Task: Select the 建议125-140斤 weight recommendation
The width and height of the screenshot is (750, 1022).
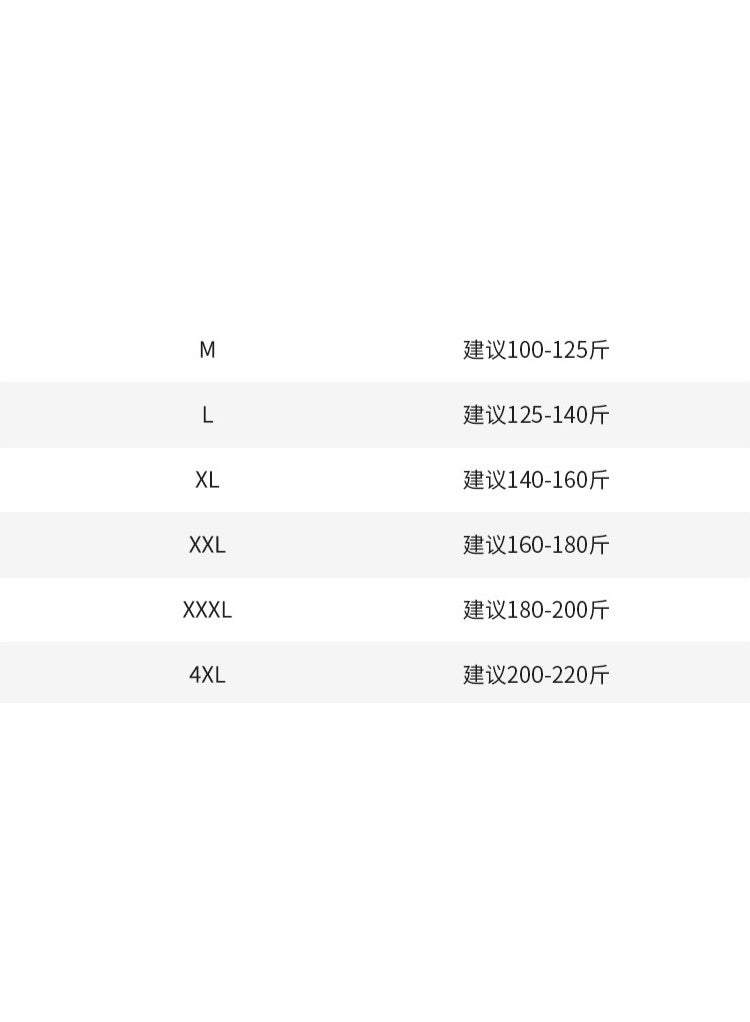Action: click(x=536, y=415)
